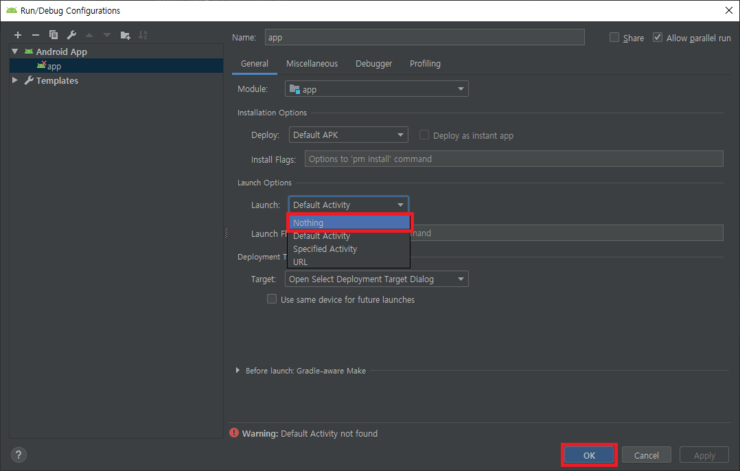Switch to the Debugger tab
Viewport: 740px width, 471px height.
373,63
